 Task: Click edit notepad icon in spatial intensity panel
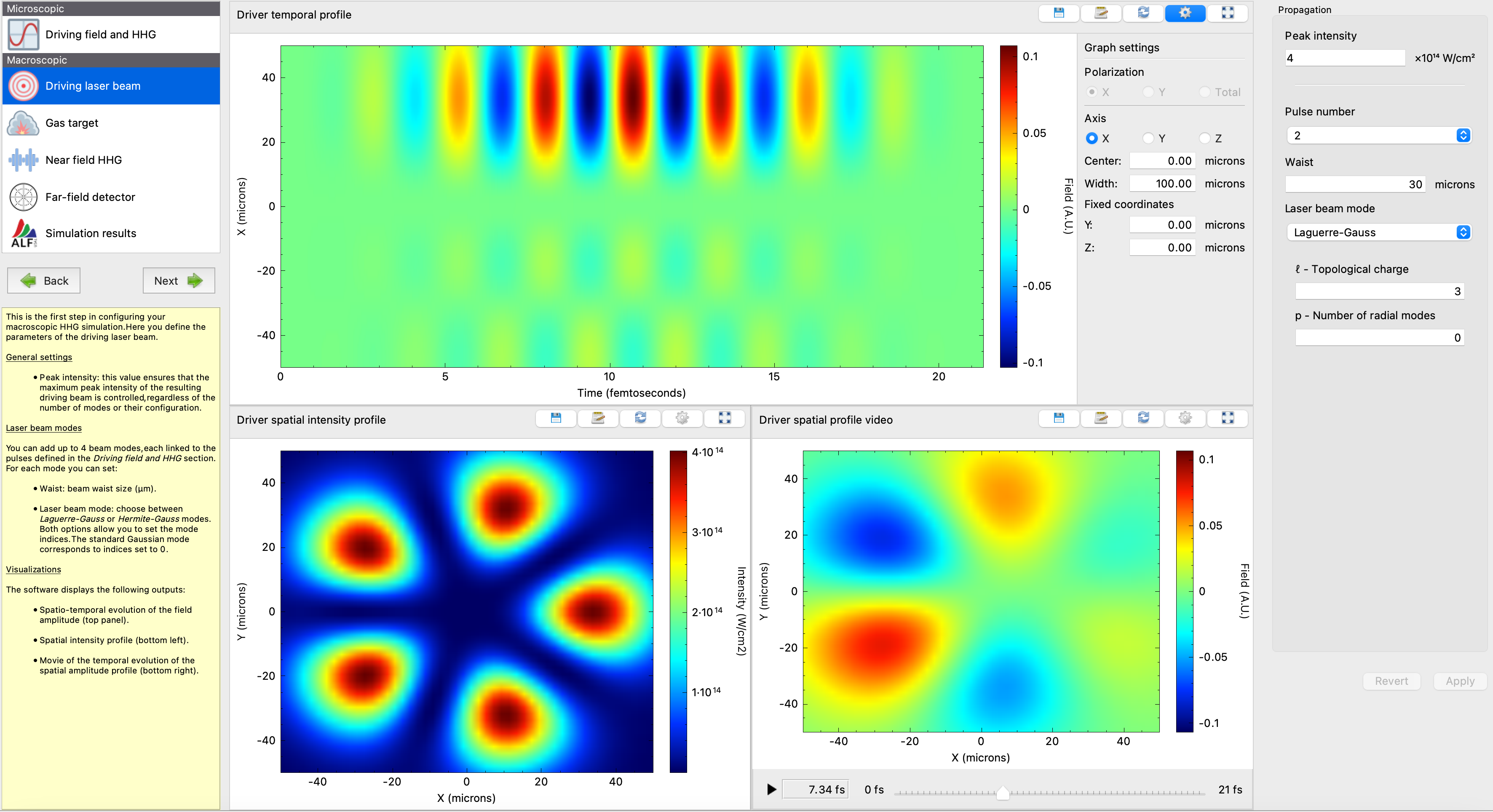point(597,418)
